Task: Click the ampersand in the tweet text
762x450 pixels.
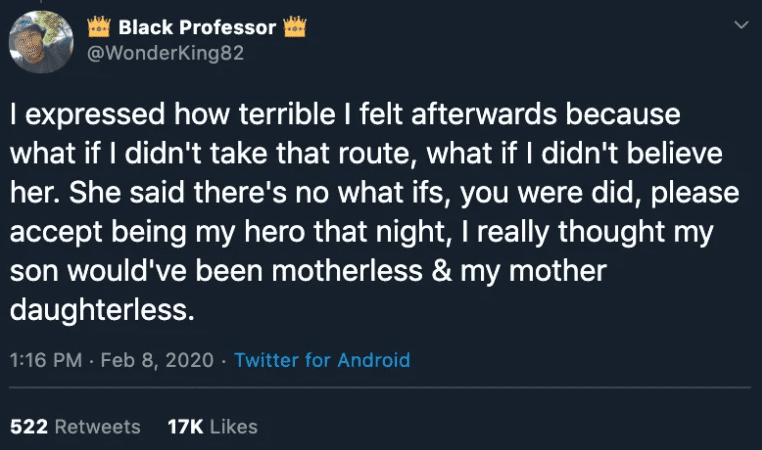Action: 441,271
